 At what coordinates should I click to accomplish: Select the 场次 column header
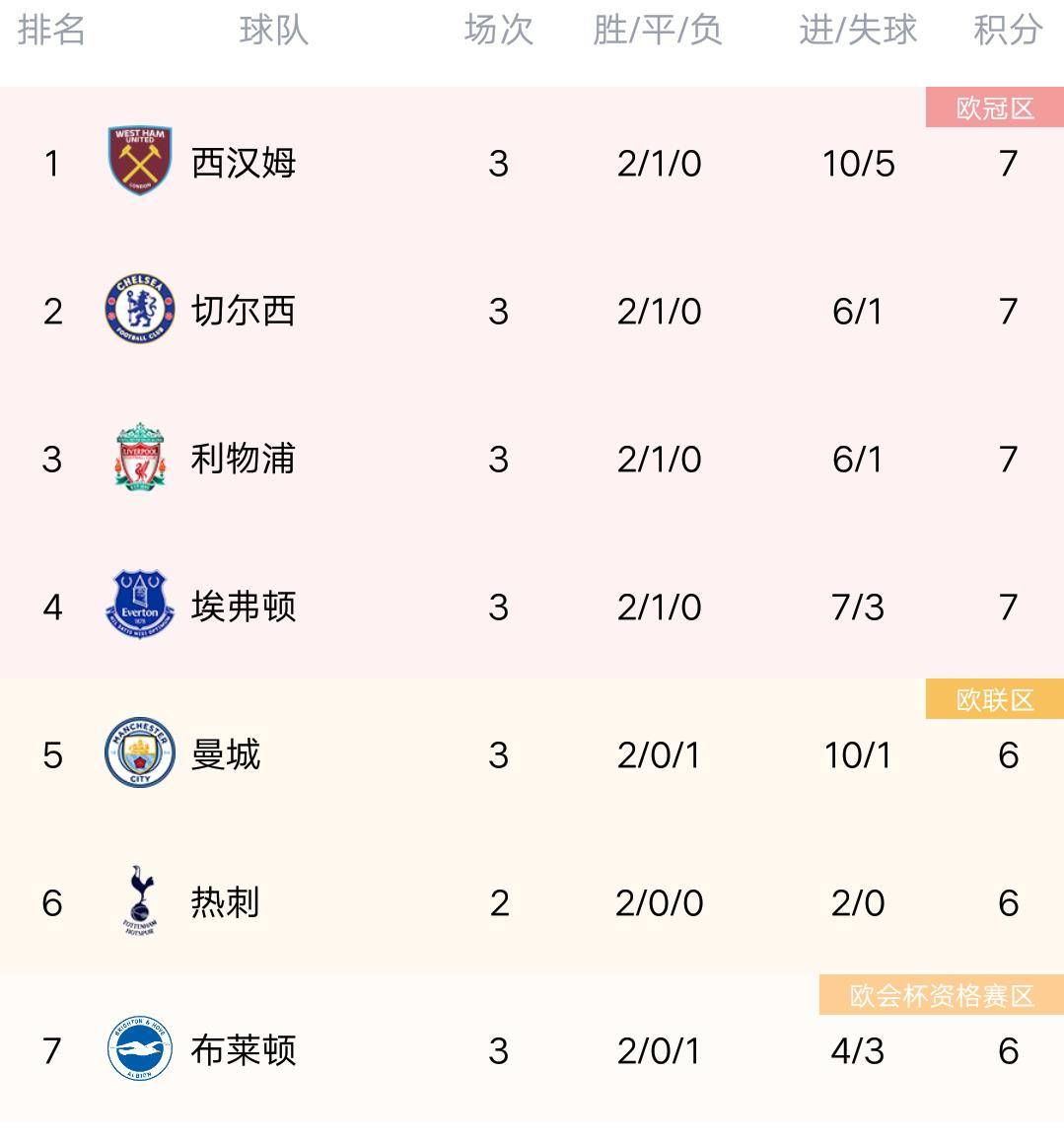point(499,30)
